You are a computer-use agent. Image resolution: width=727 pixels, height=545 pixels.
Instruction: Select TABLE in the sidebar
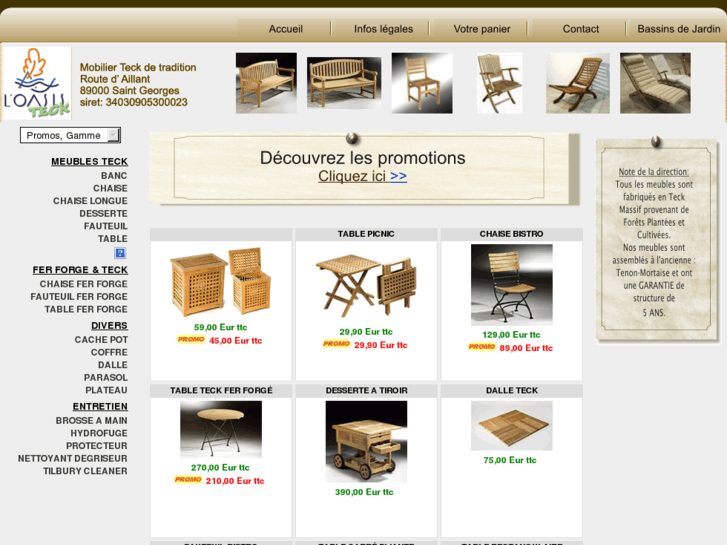113,238
